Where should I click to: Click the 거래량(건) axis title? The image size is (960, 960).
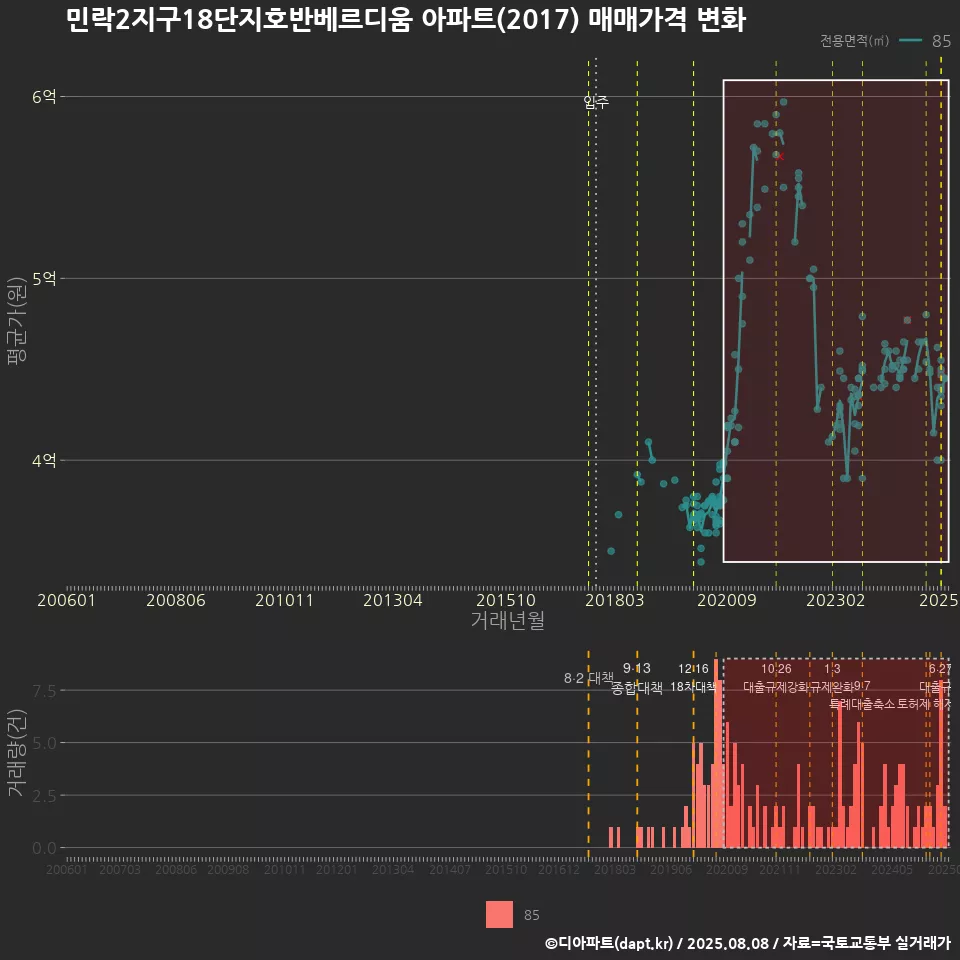[x=17, y=752]
